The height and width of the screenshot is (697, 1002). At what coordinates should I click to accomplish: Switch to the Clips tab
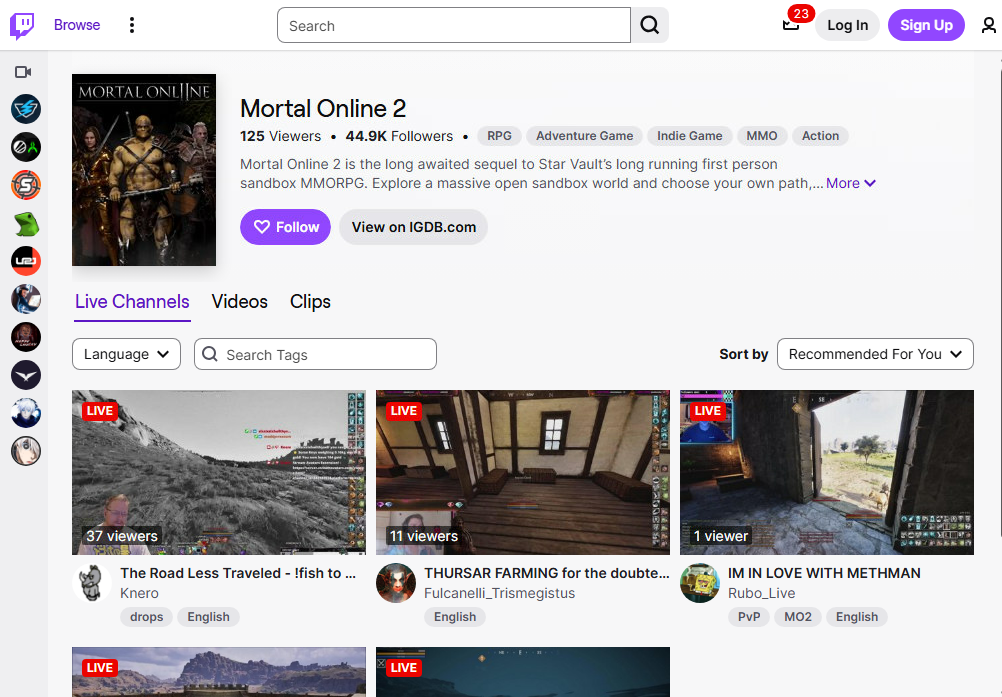click(310, 302)
